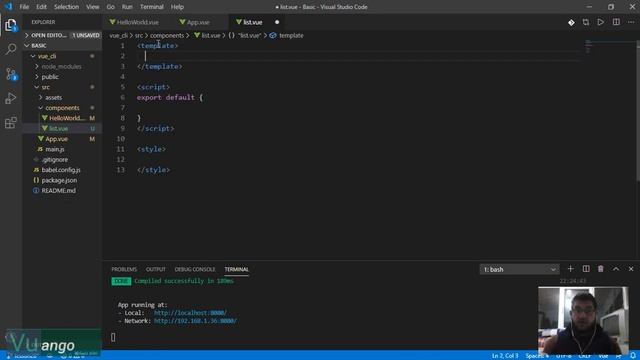Open the Explorer view in activity bar

[x=11, y=25]
